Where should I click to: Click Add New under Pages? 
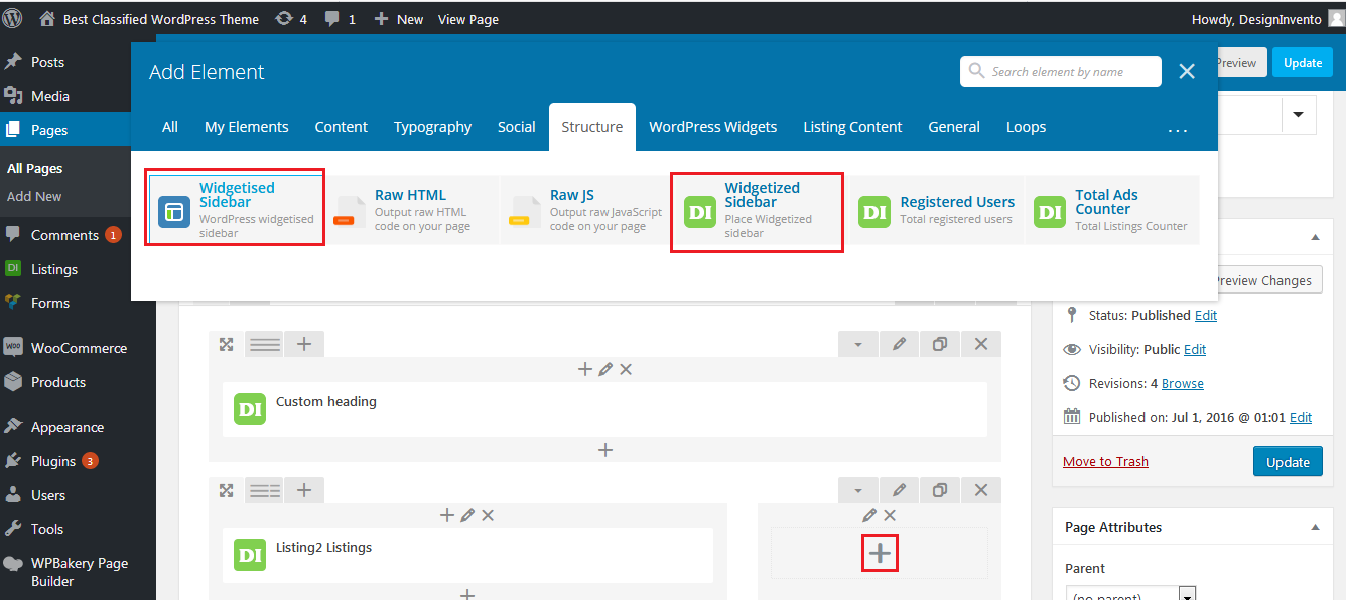point(34,197)
